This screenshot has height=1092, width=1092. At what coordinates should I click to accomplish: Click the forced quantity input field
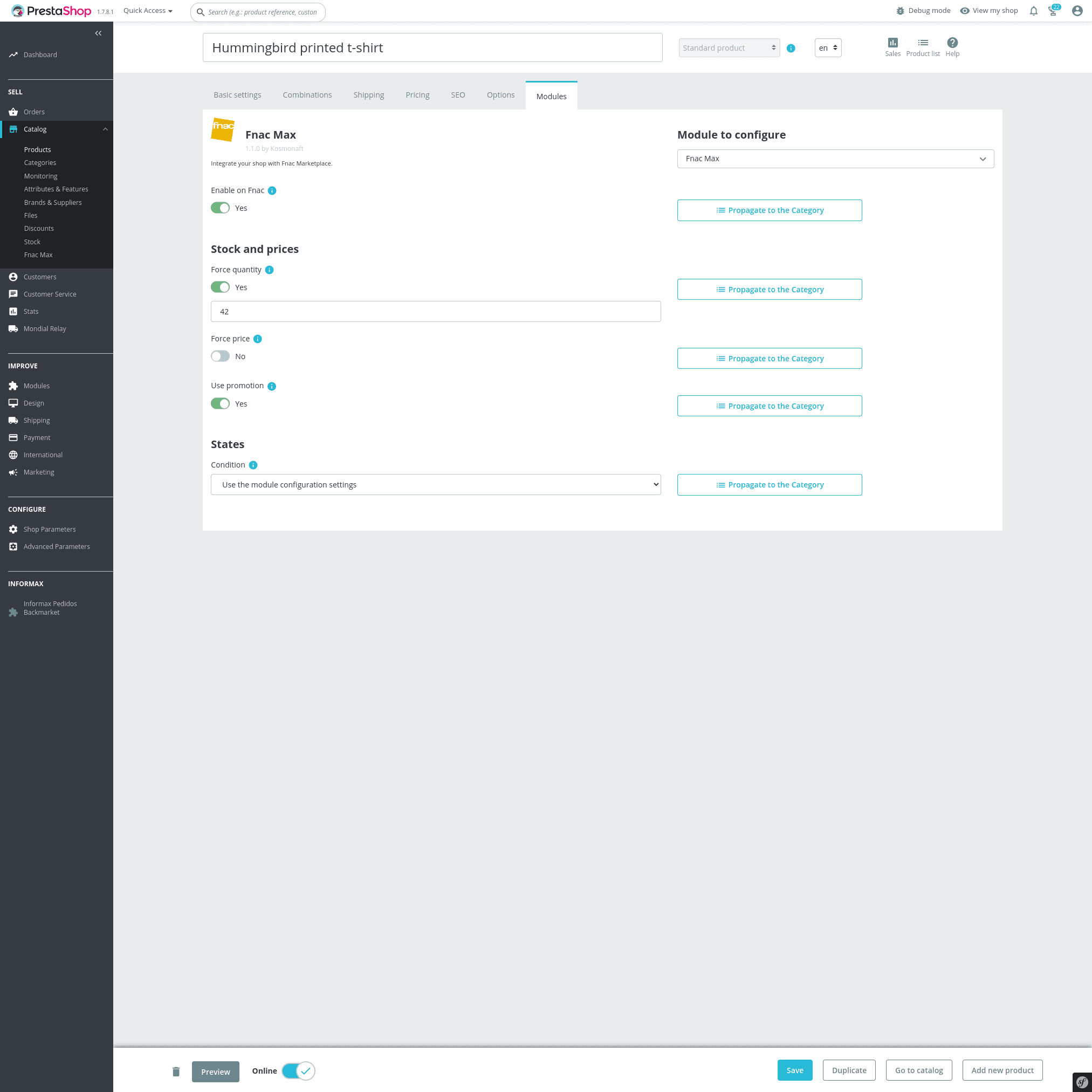point(435,312)
